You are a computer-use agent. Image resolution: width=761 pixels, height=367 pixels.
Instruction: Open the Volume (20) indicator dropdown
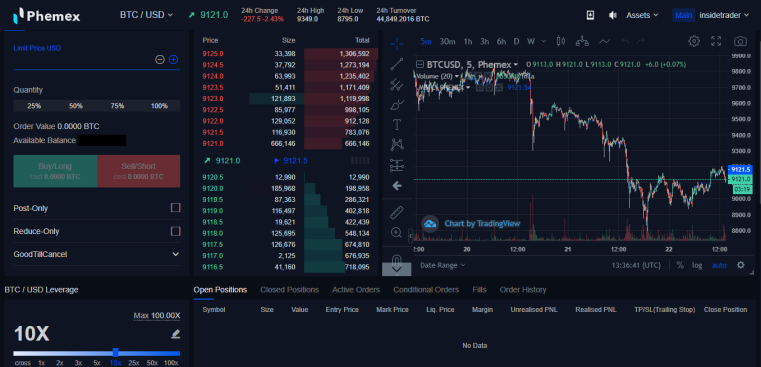point(457,77)
